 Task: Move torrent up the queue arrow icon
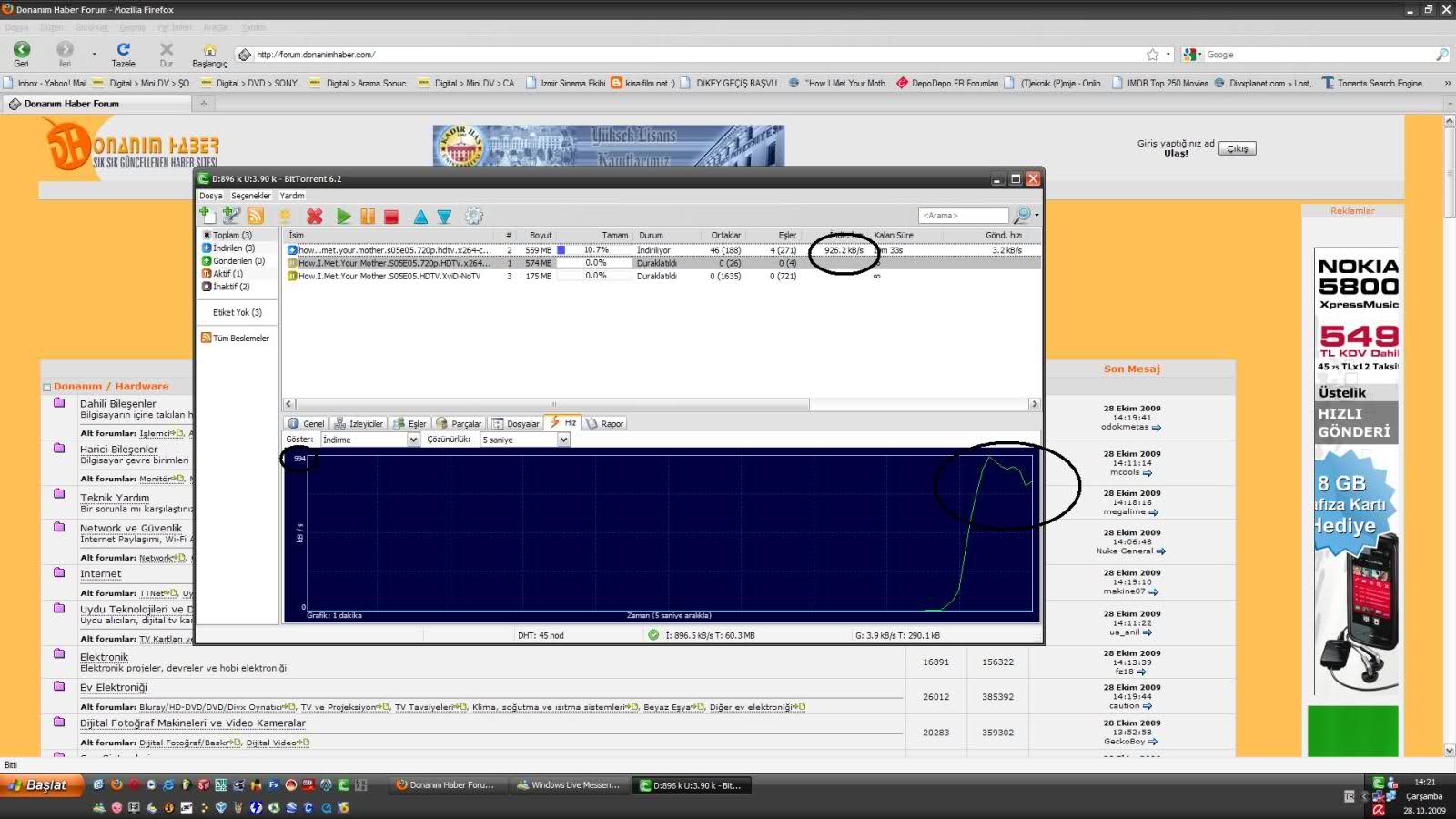(x=420, y=216)
